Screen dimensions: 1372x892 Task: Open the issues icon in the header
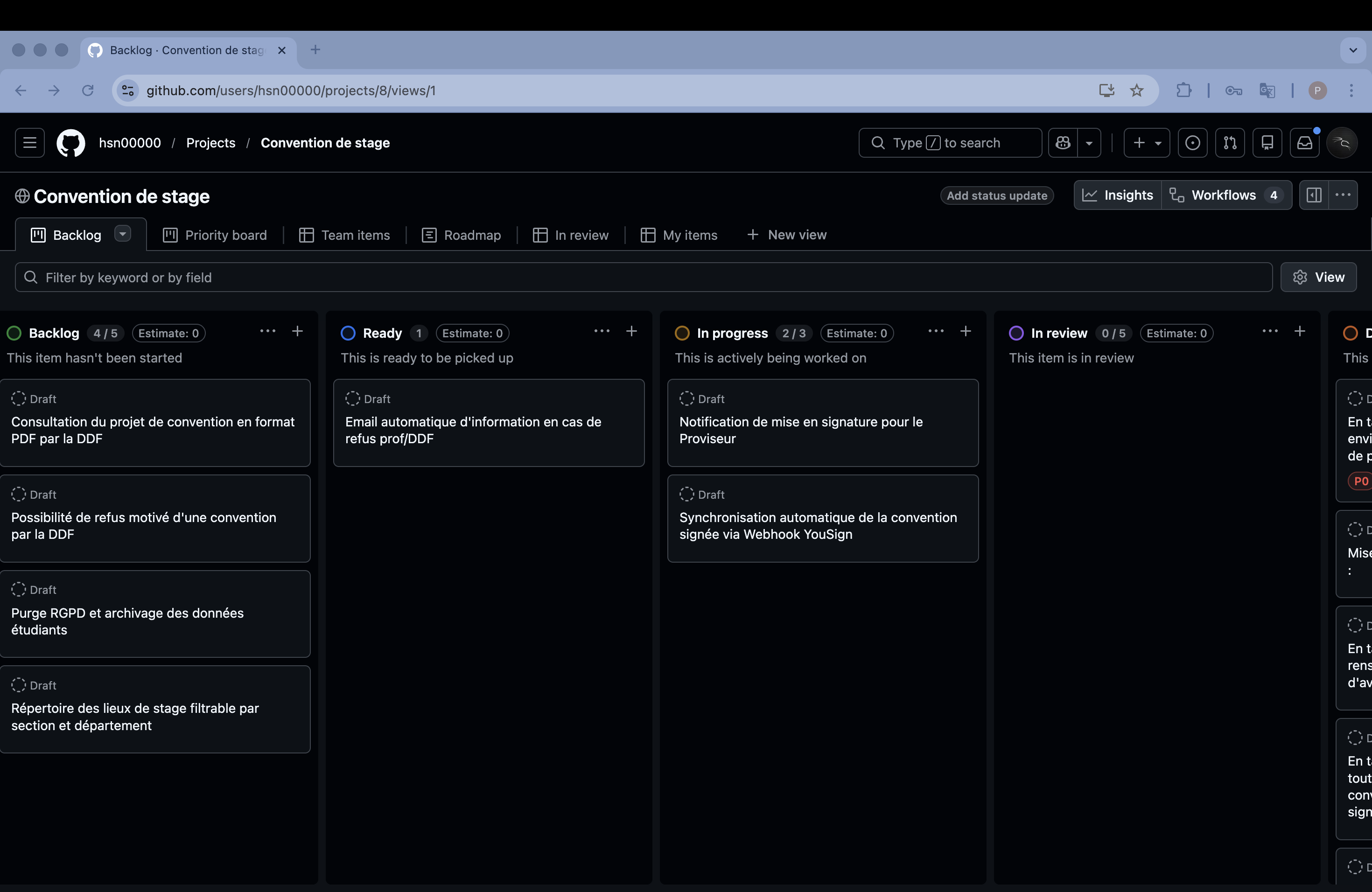(1193, 142)
